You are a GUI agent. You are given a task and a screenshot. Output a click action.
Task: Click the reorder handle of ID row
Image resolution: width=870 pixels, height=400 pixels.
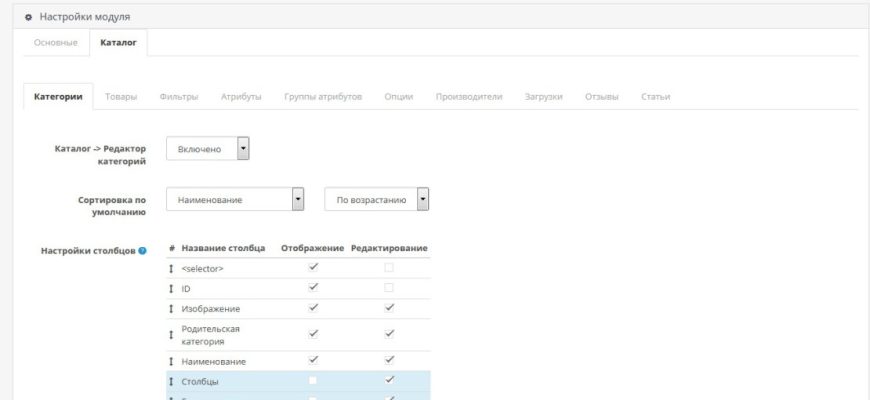pyautogui.click(x=171, y=288)
